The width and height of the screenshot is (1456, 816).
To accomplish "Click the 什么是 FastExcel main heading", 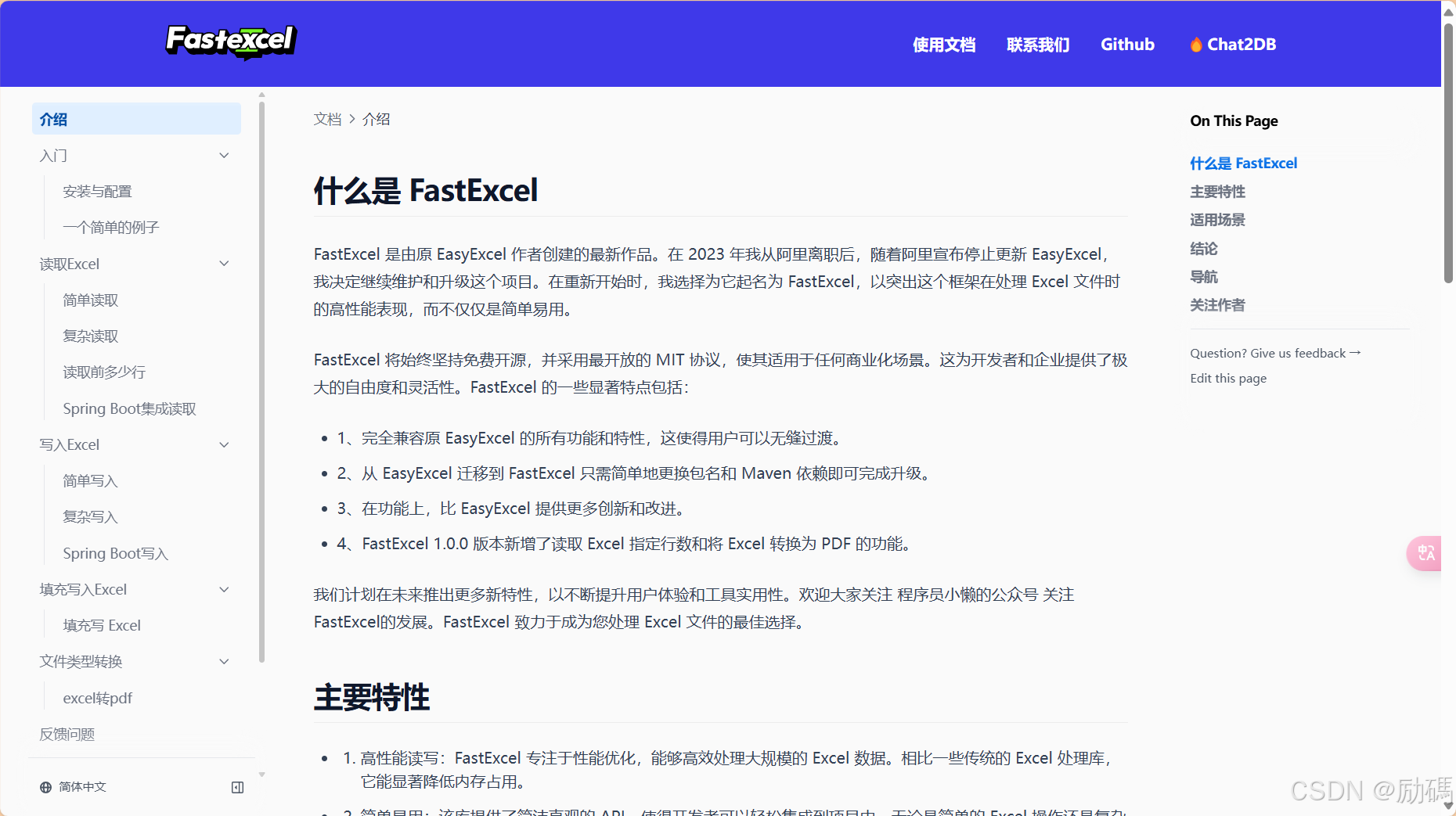I will [426, 190].
